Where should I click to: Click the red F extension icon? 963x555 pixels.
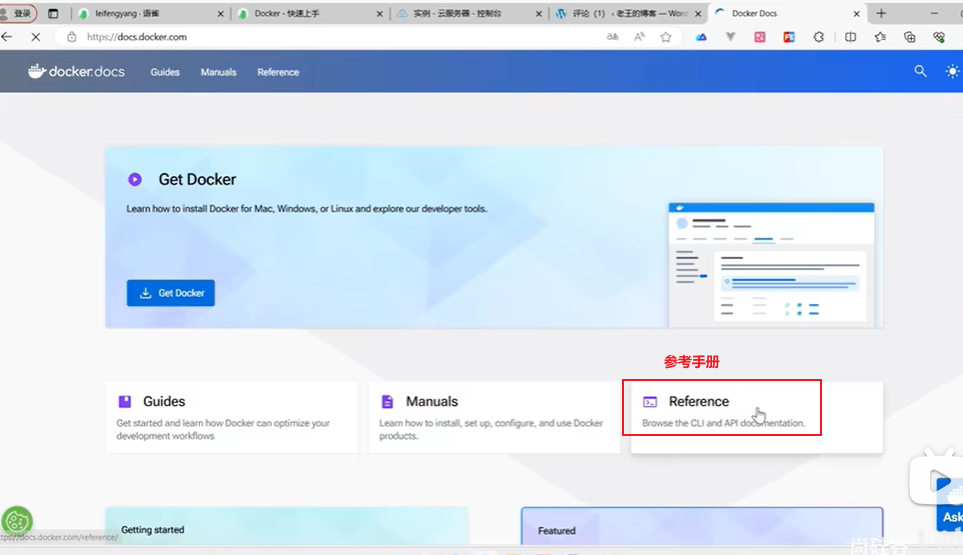click(789, 37)
